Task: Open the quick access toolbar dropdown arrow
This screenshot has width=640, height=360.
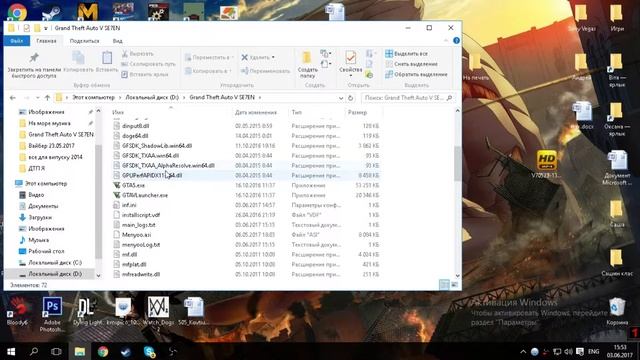Action: [46, 28]
